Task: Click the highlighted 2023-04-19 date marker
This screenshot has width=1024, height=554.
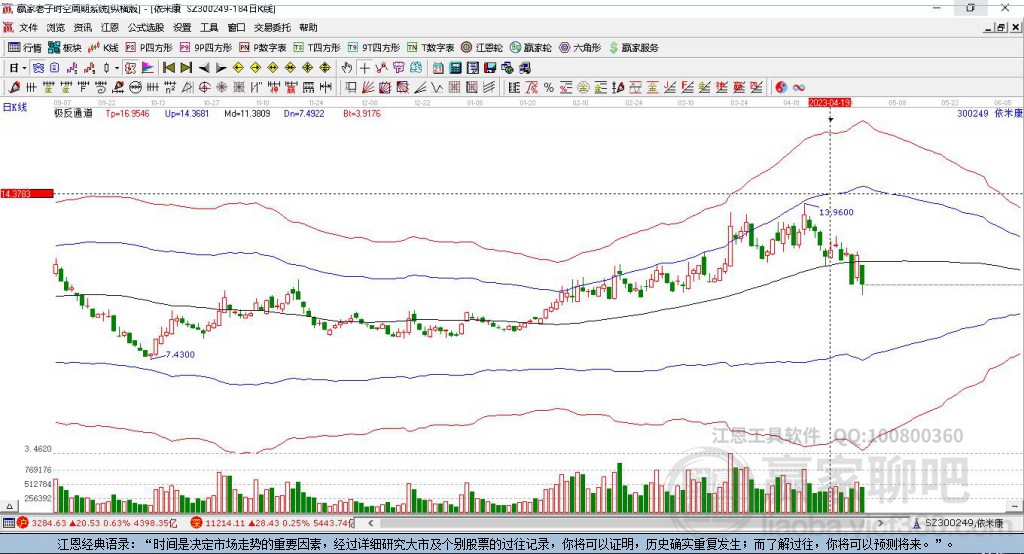Action: [829, 103]
